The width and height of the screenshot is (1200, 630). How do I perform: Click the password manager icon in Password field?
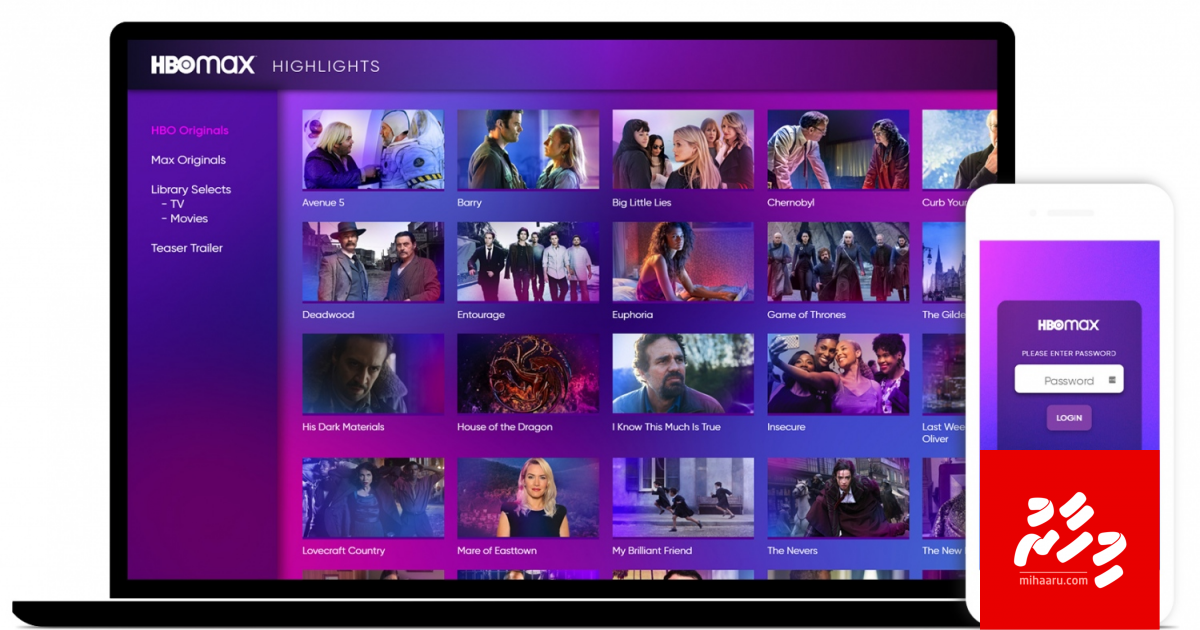(x=1112, y=380)
